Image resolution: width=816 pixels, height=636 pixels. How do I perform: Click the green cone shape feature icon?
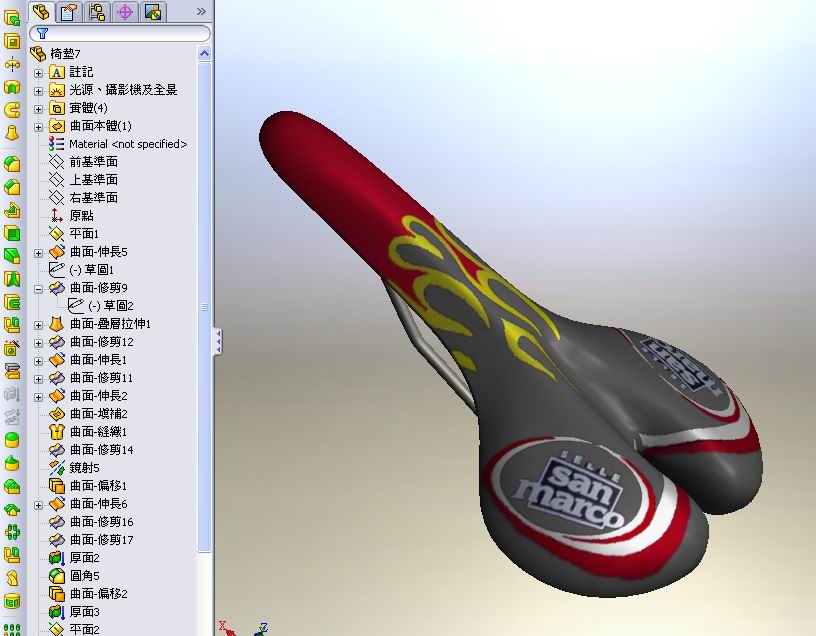coord(12,463)
